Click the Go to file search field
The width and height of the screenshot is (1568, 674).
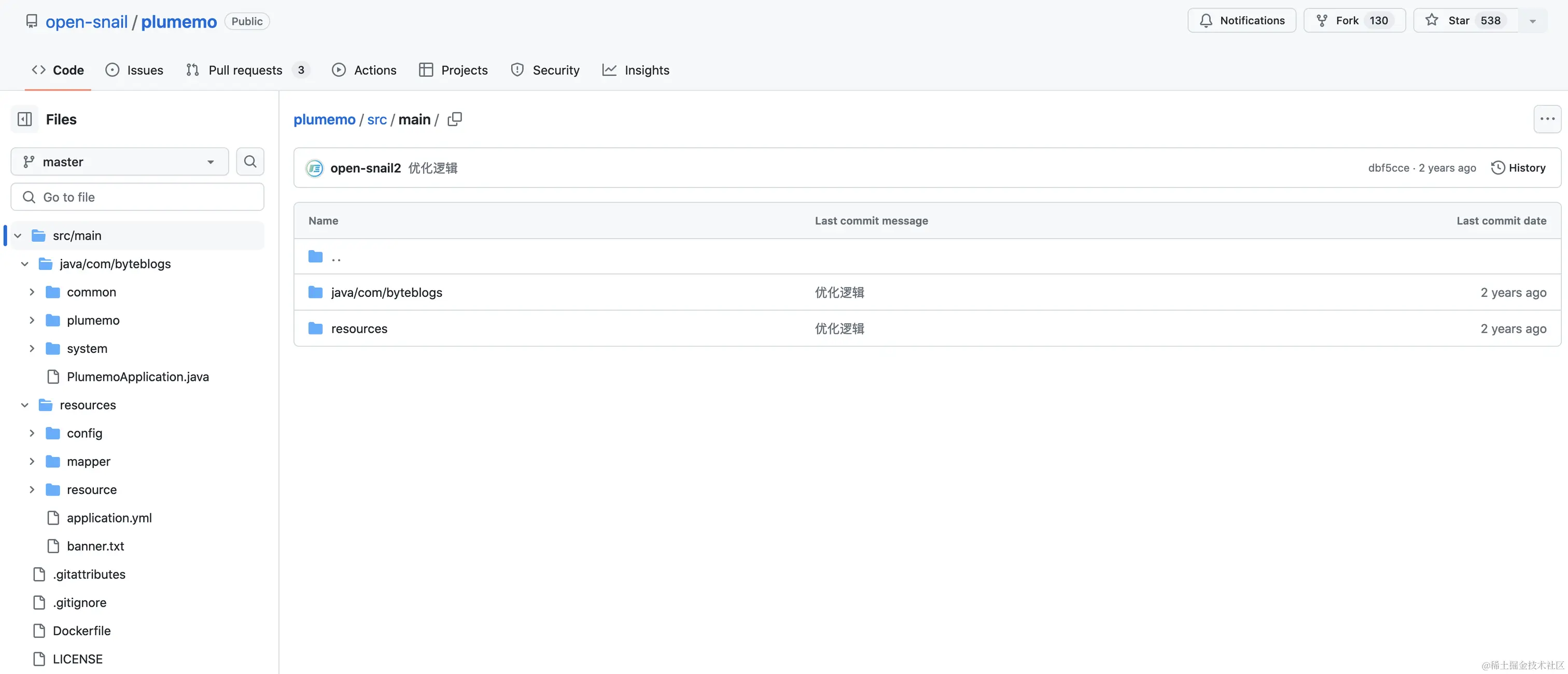(137, 197)
